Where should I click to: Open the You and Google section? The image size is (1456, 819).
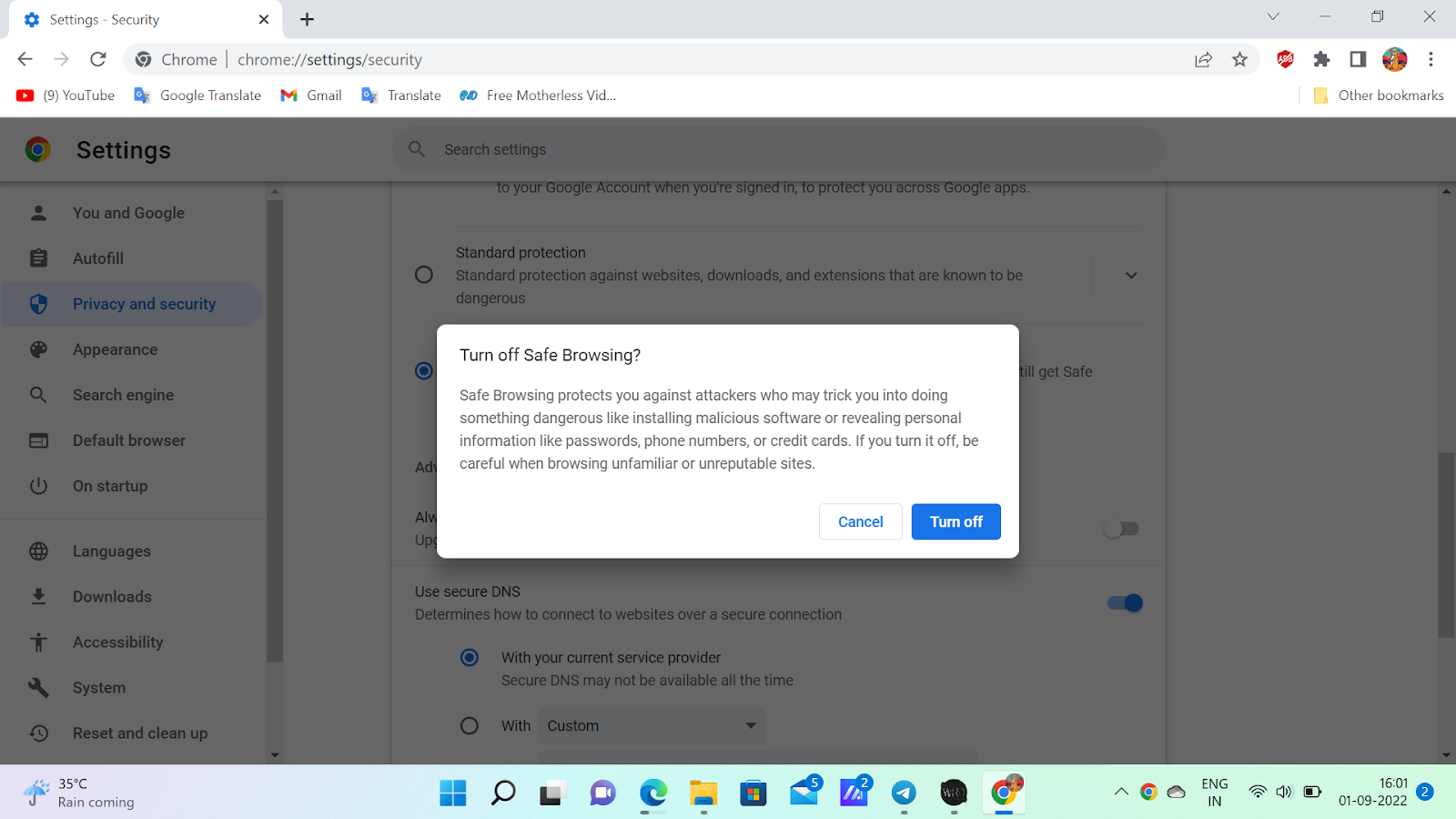coord(132,213)
